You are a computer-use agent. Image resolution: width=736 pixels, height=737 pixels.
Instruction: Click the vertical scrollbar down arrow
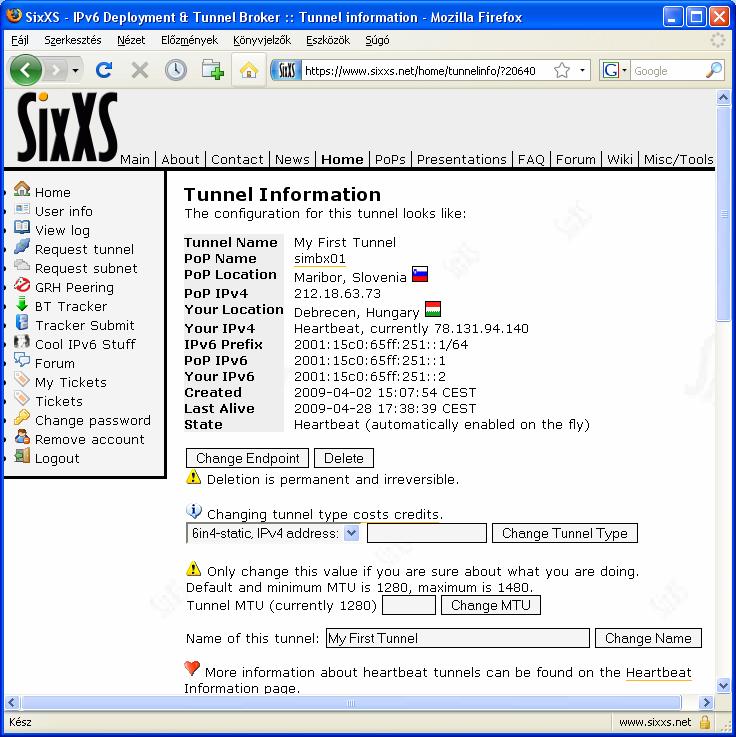point(723,686)
